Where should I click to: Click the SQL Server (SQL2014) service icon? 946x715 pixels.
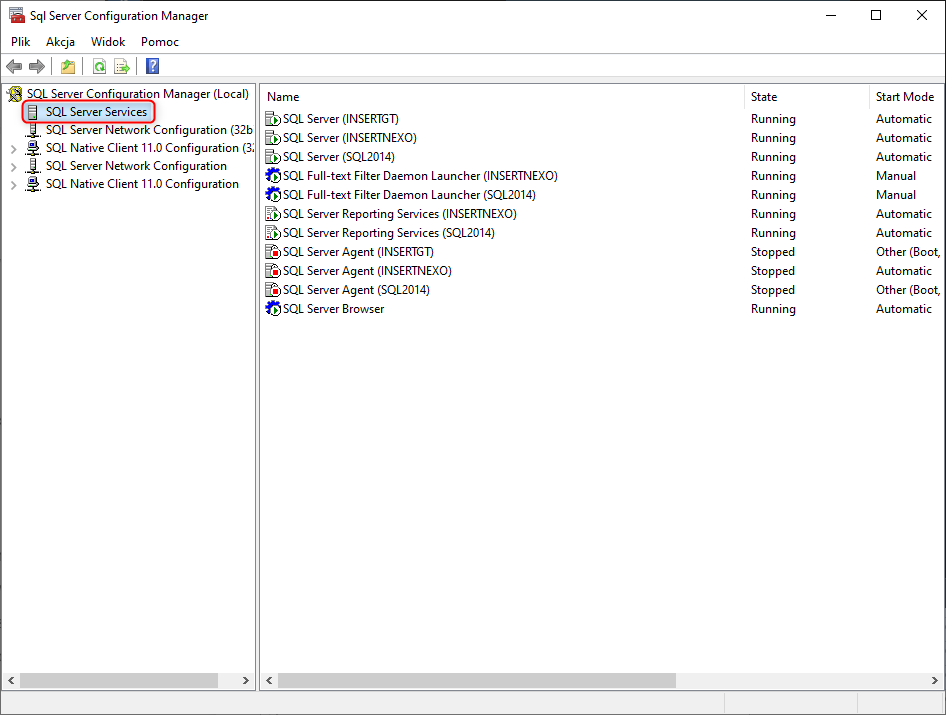[x=273, y=157]
